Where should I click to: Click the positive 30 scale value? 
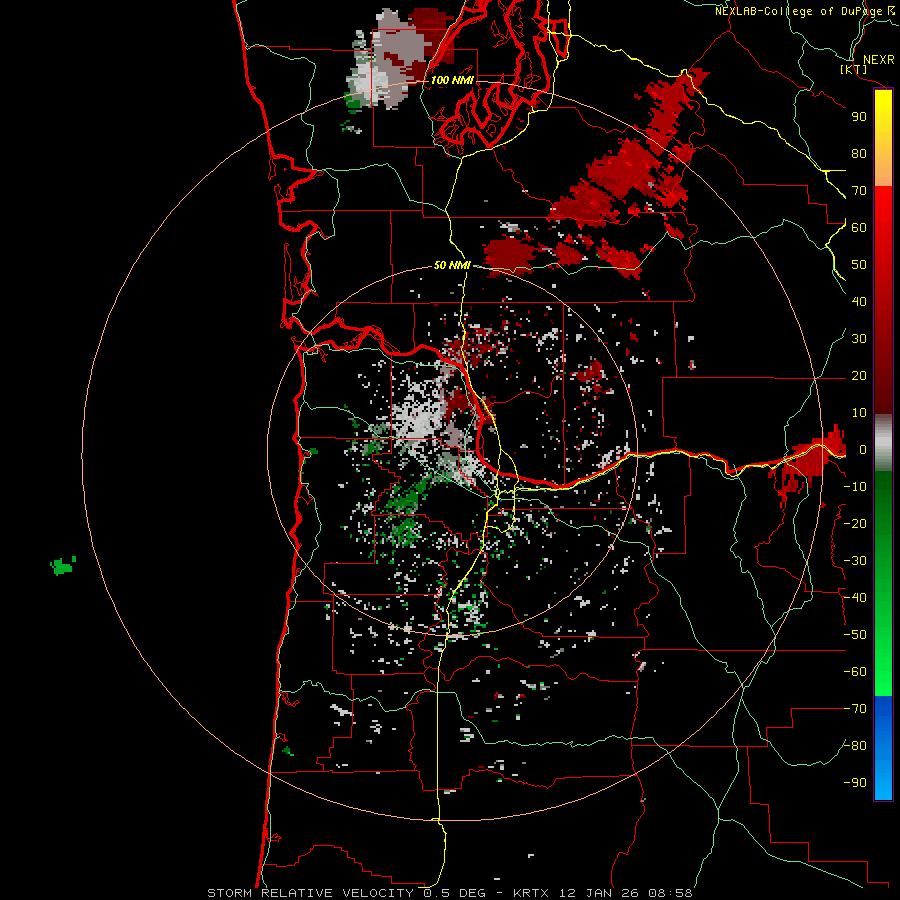859,339
